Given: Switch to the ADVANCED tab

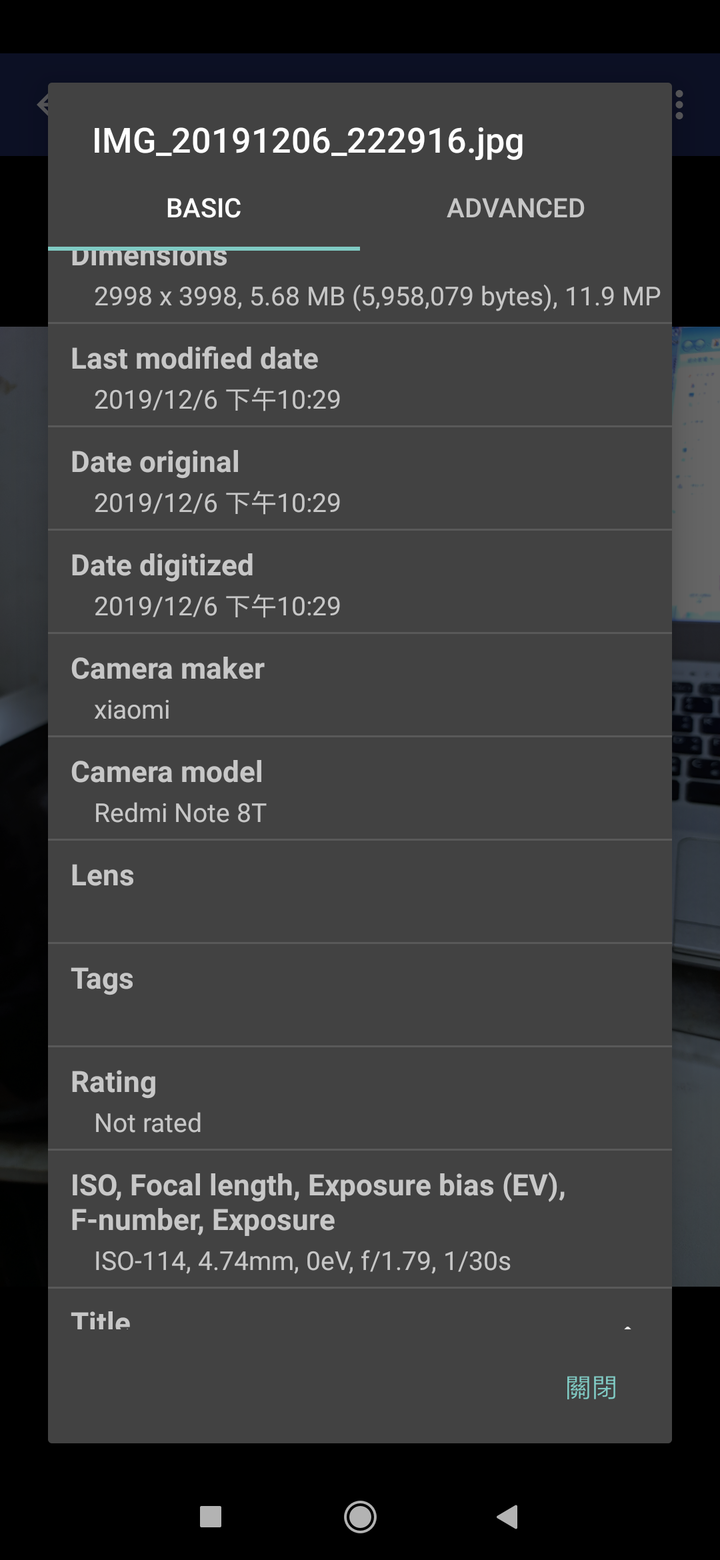Looking at the screenshot, I should [516, 208].
